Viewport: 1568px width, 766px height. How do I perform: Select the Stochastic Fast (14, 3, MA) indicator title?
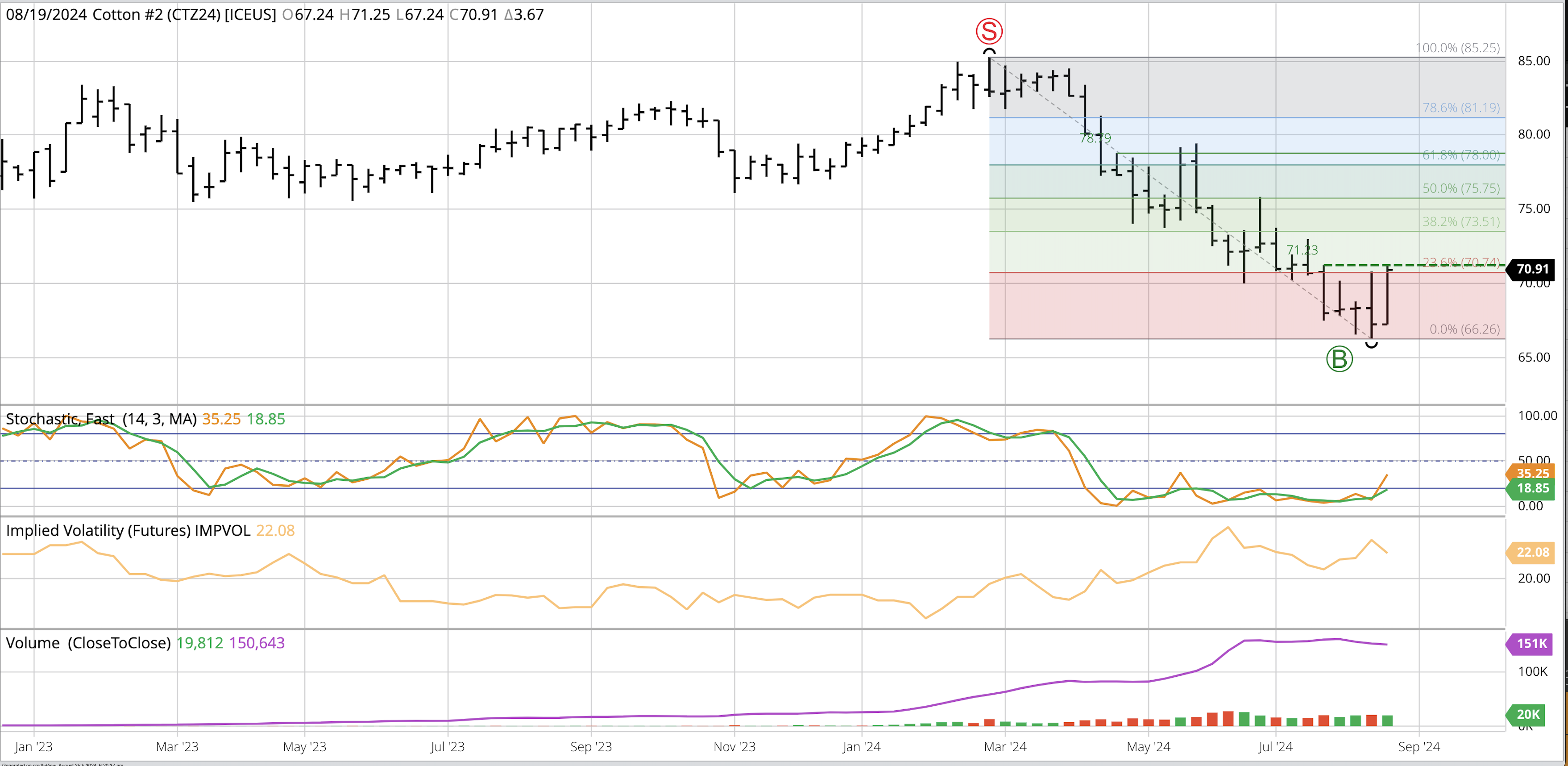(101, 419)
